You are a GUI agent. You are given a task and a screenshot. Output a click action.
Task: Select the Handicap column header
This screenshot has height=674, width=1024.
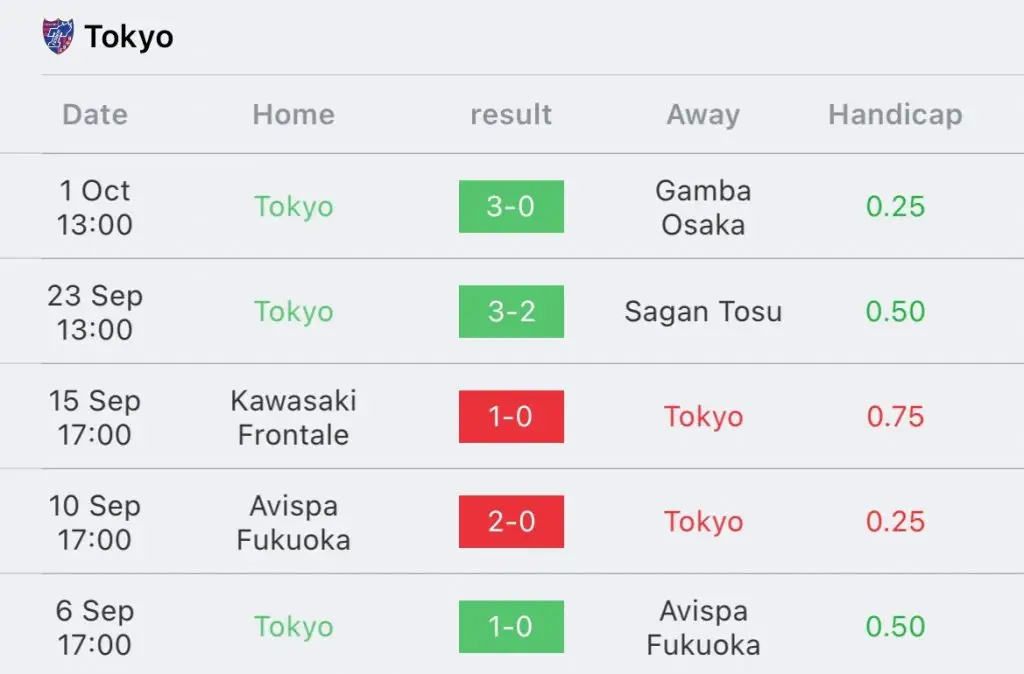[895, 114]
